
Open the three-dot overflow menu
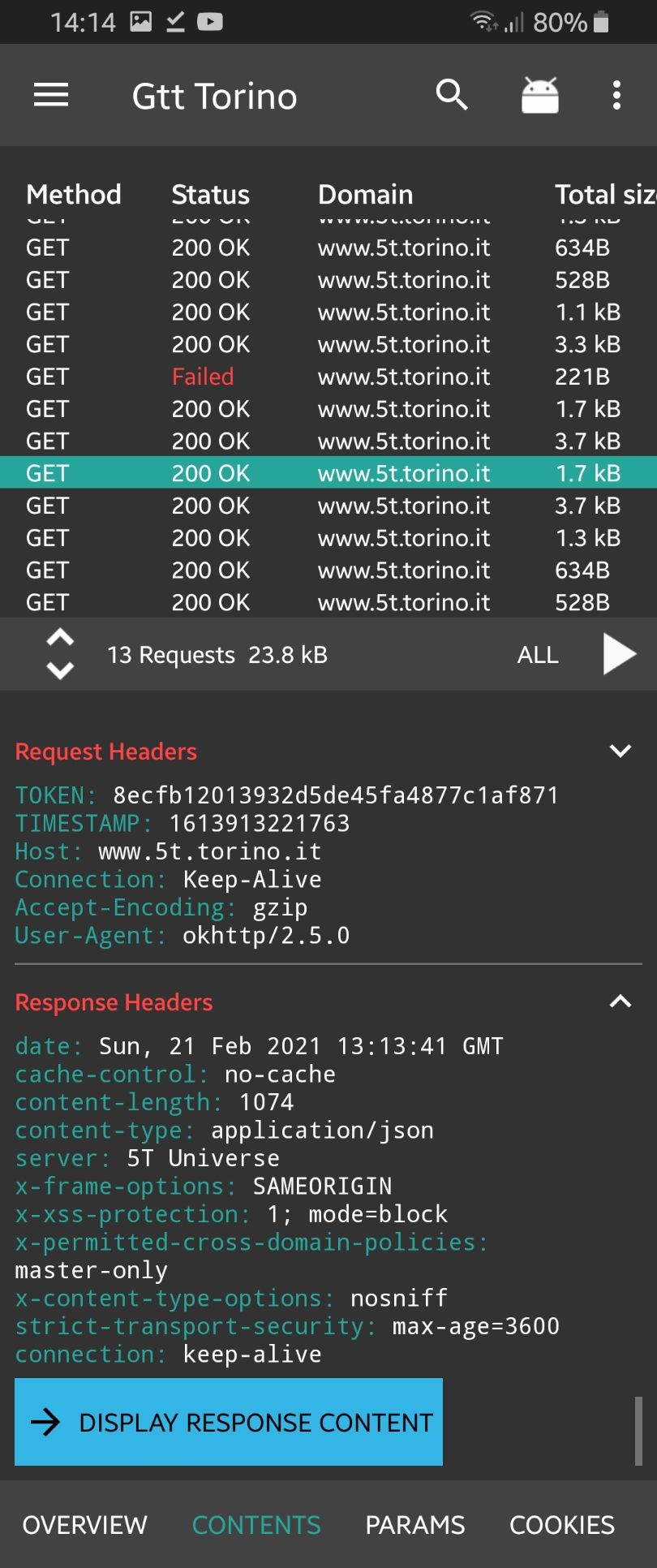[x=616, y=96]
